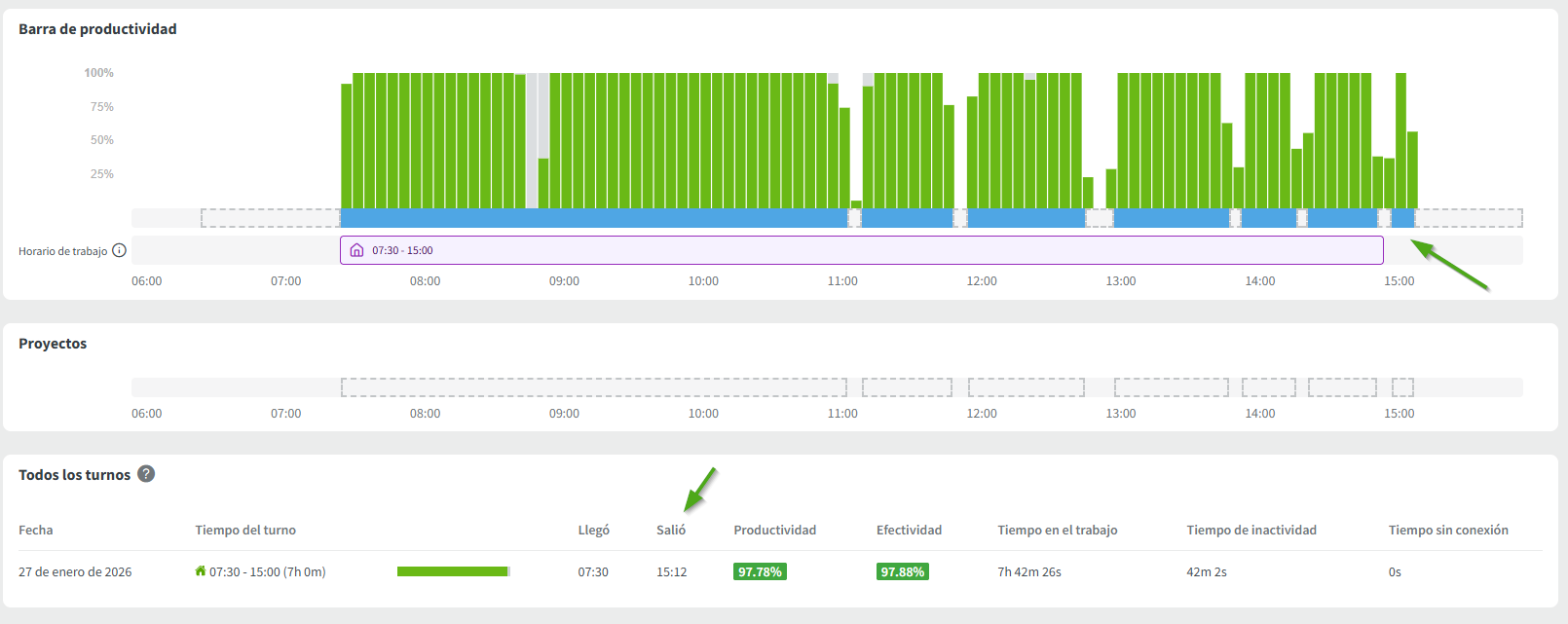The width and height of the screenshot is (1568, 624).
Task: Click the 97.78% productivity badge
Action: tap(760, 571)
